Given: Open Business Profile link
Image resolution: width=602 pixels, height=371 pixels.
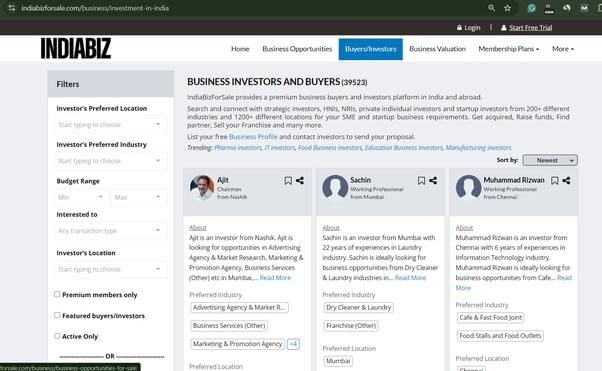Looking at the screenshot, I should tap(253, 137).
